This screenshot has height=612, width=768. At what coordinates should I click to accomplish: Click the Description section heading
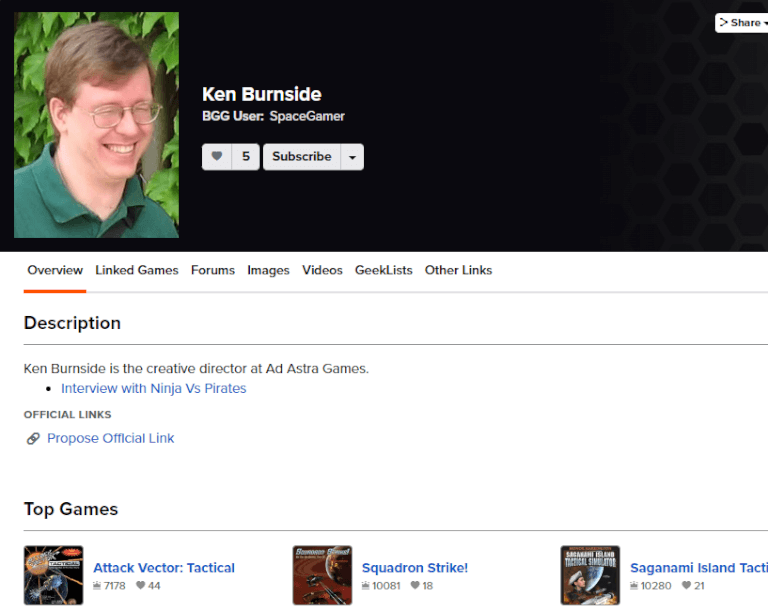point(72,323)
